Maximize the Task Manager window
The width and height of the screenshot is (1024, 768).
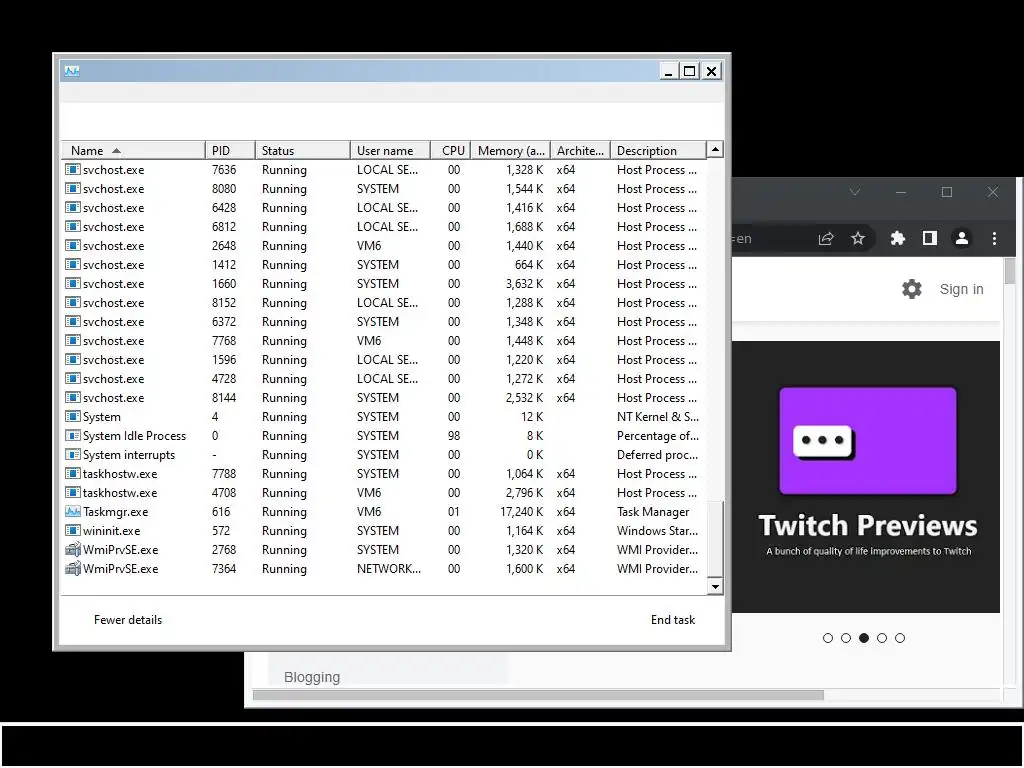(x=690, y=71)
